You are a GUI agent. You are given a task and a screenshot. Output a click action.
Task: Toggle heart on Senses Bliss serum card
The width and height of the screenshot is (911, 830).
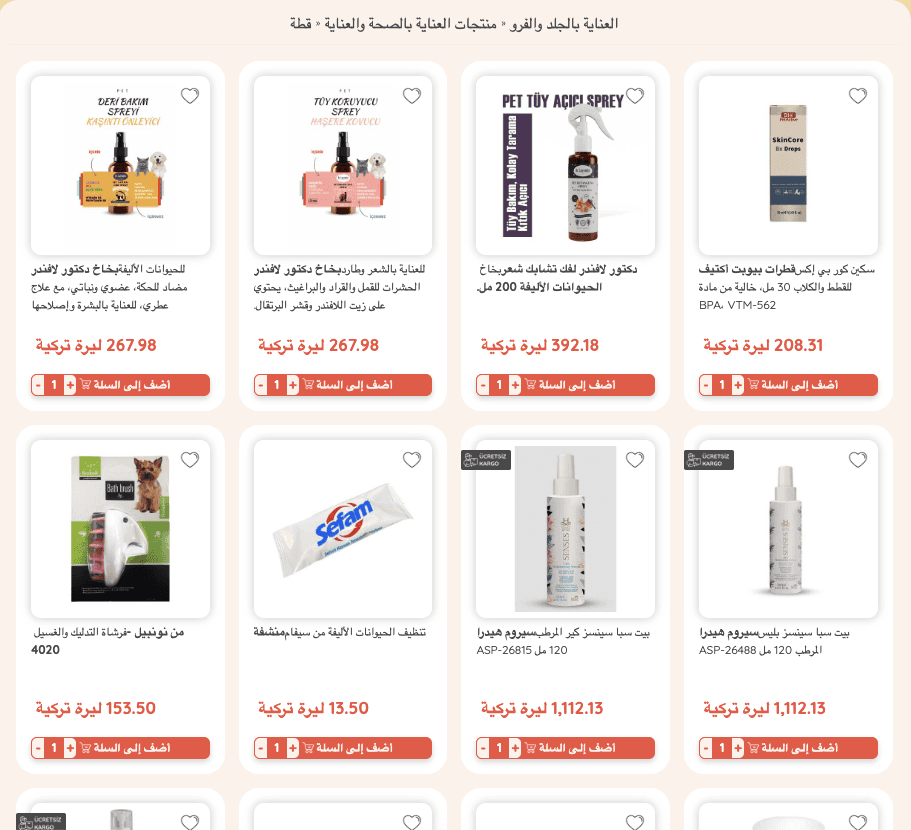tap(858, 459)
